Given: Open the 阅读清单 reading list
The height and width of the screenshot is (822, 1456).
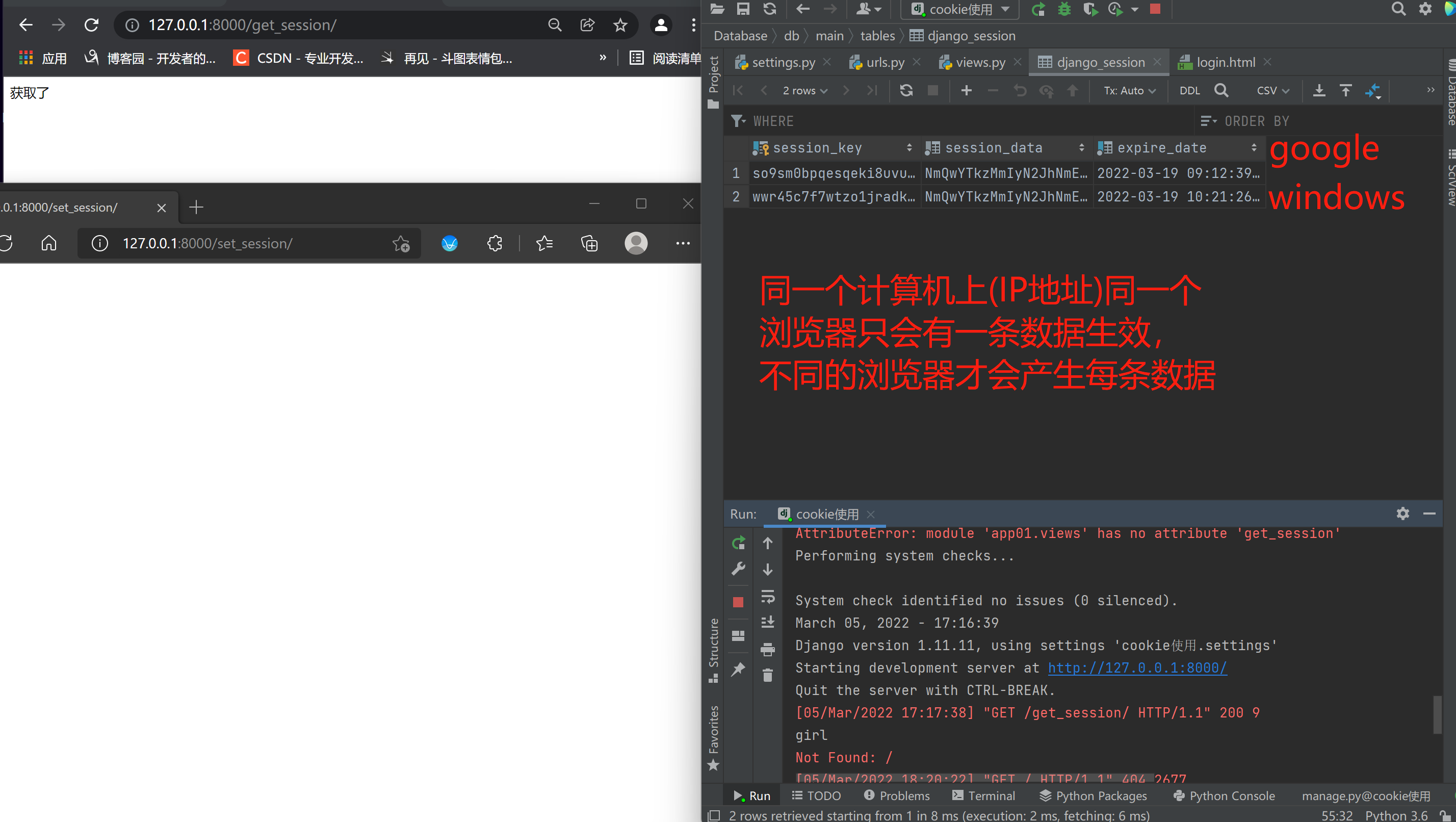Looking at the screenshot, I should [x=665, y=58].
